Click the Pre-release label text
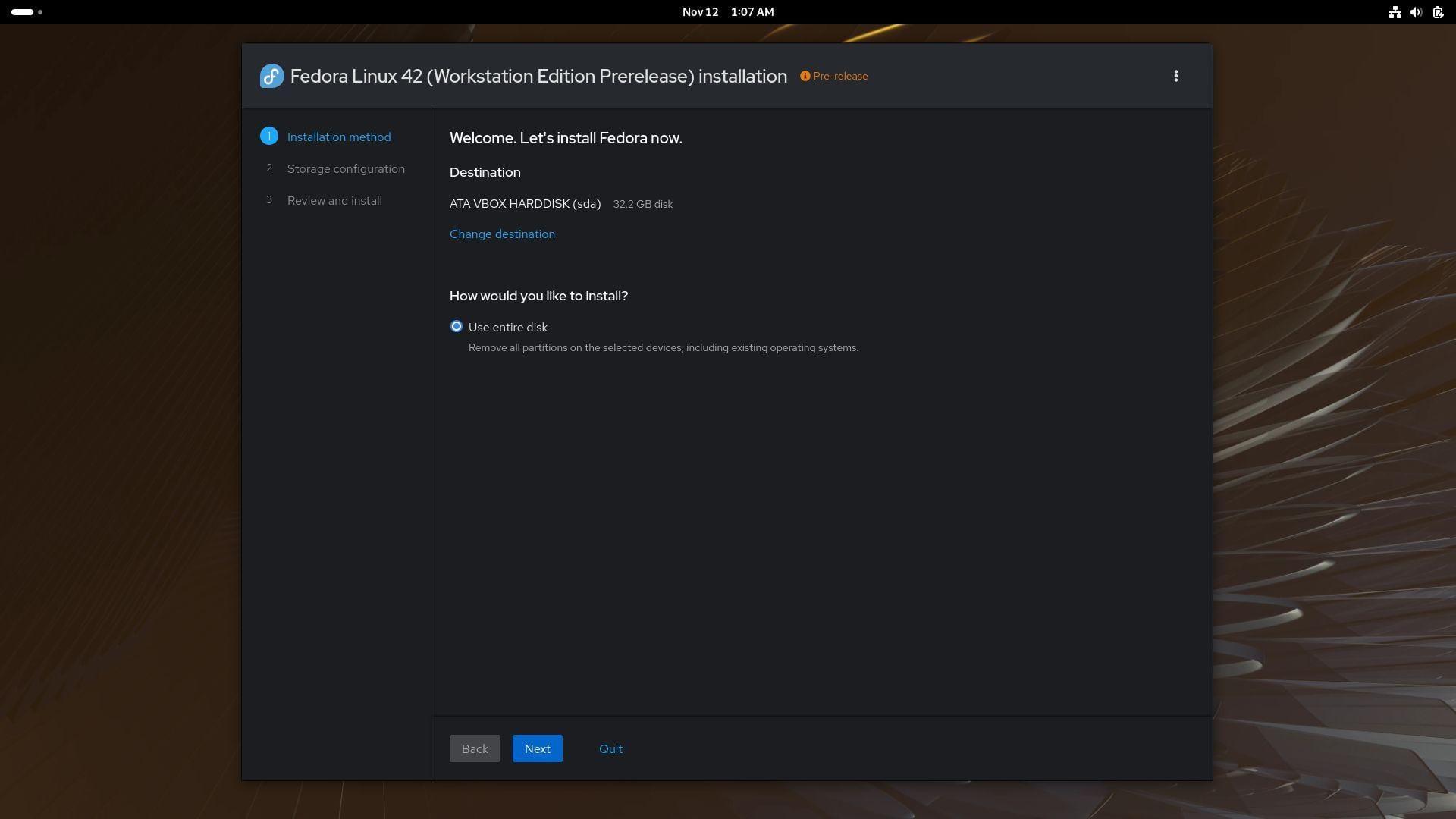The image size is (1456, 819). [x=840, y=76]
